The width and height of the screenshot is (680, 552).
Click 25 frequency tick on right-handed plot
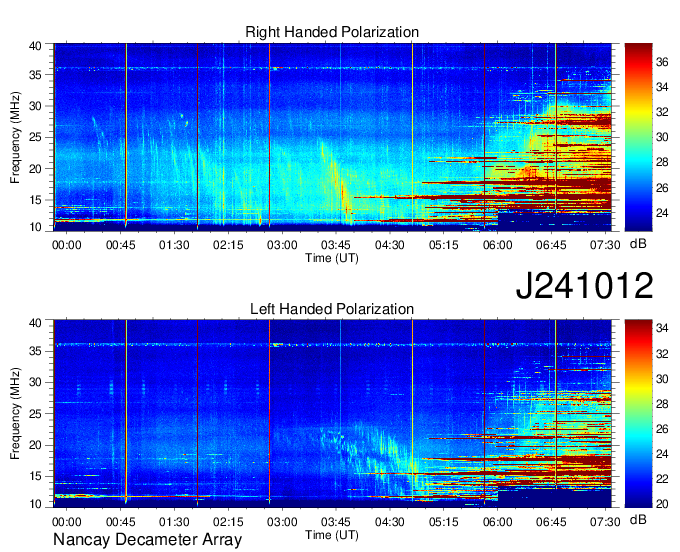pos(35,137)
